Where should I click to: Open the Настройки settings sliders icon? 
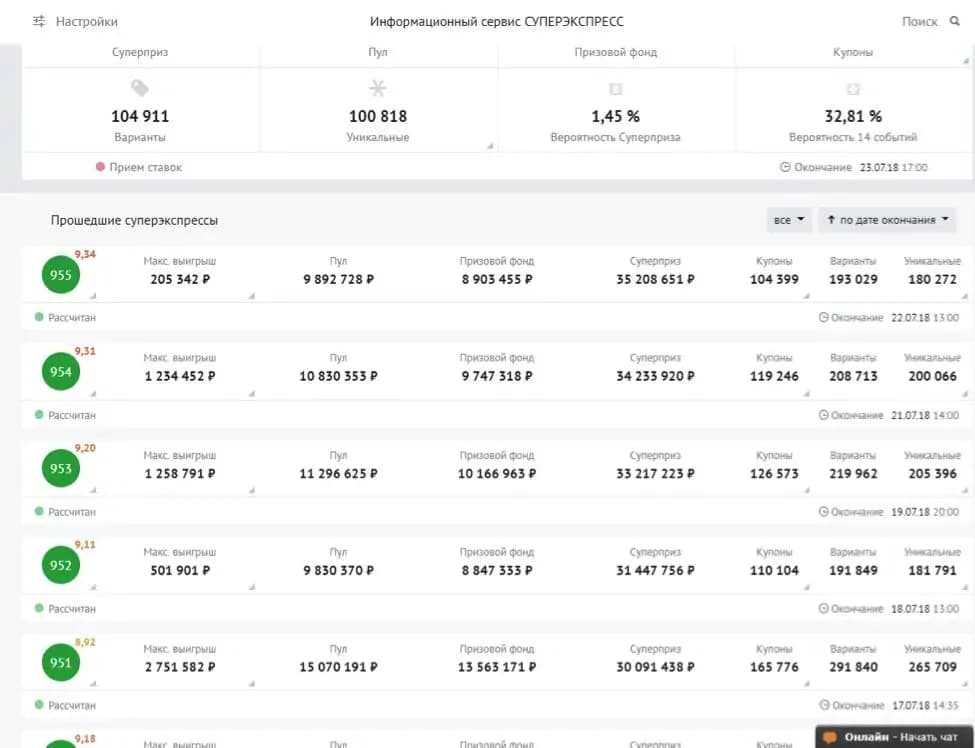tap(39, 21)
